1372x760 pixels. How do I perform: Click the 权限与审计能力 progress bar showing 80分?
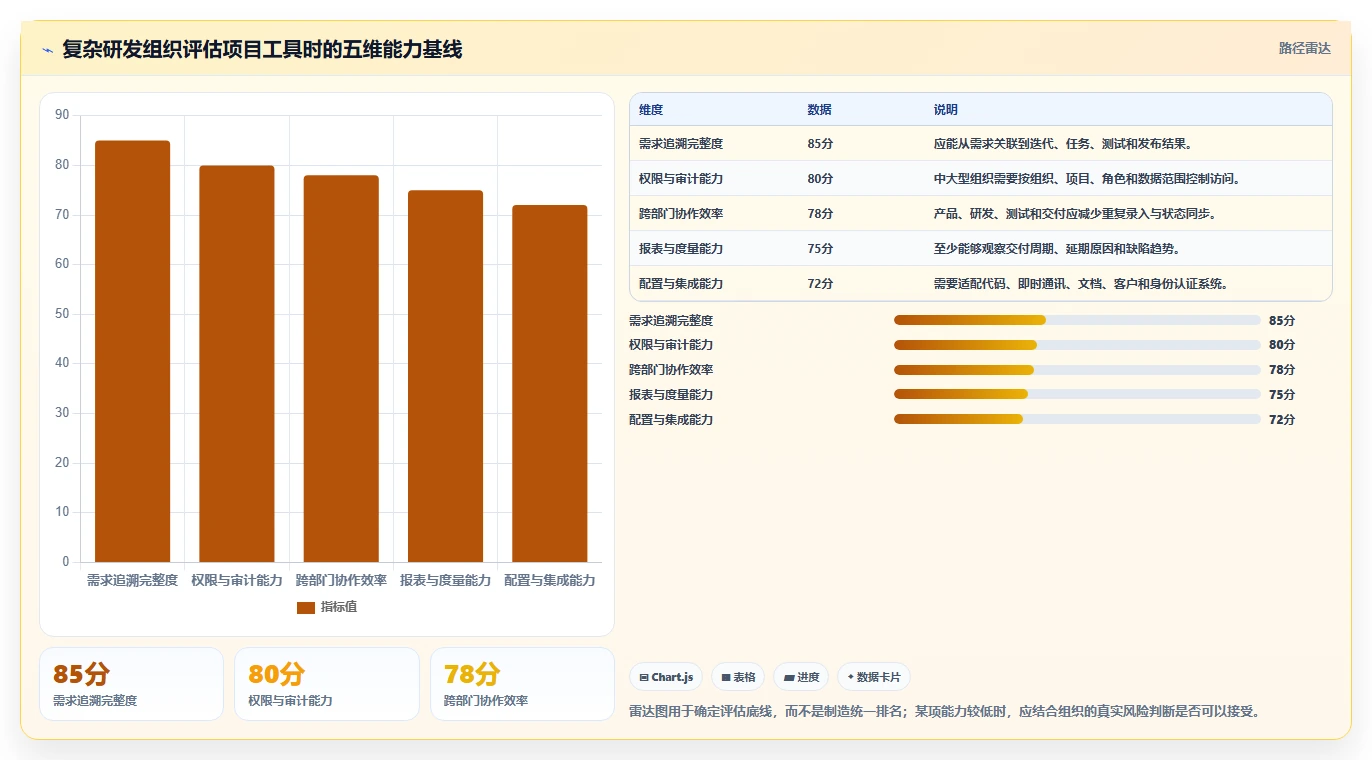pos(1077,345)
